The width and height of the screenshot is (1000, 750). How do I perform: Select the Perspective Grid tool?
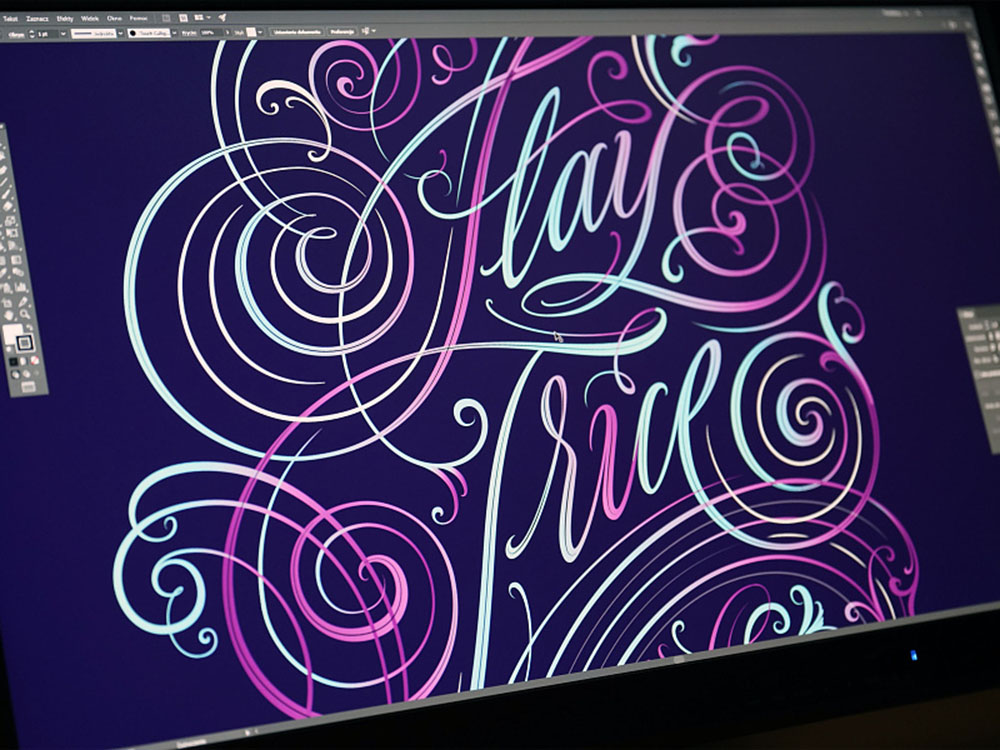(11, 246)
